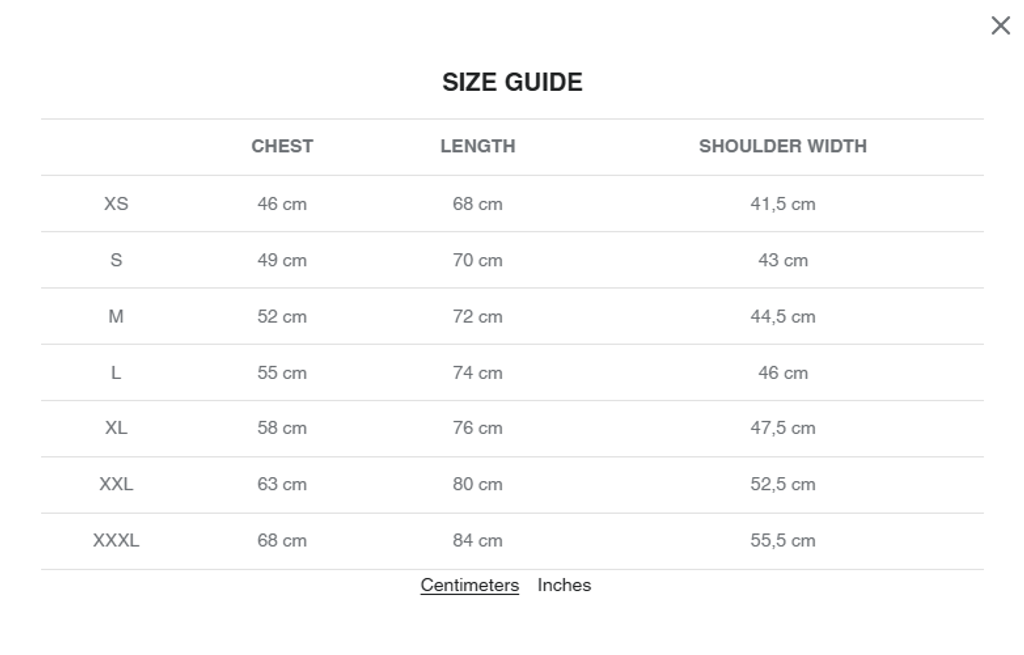
Task: Click the SIZE GUIDE title
Action: (x=512, y=82)
